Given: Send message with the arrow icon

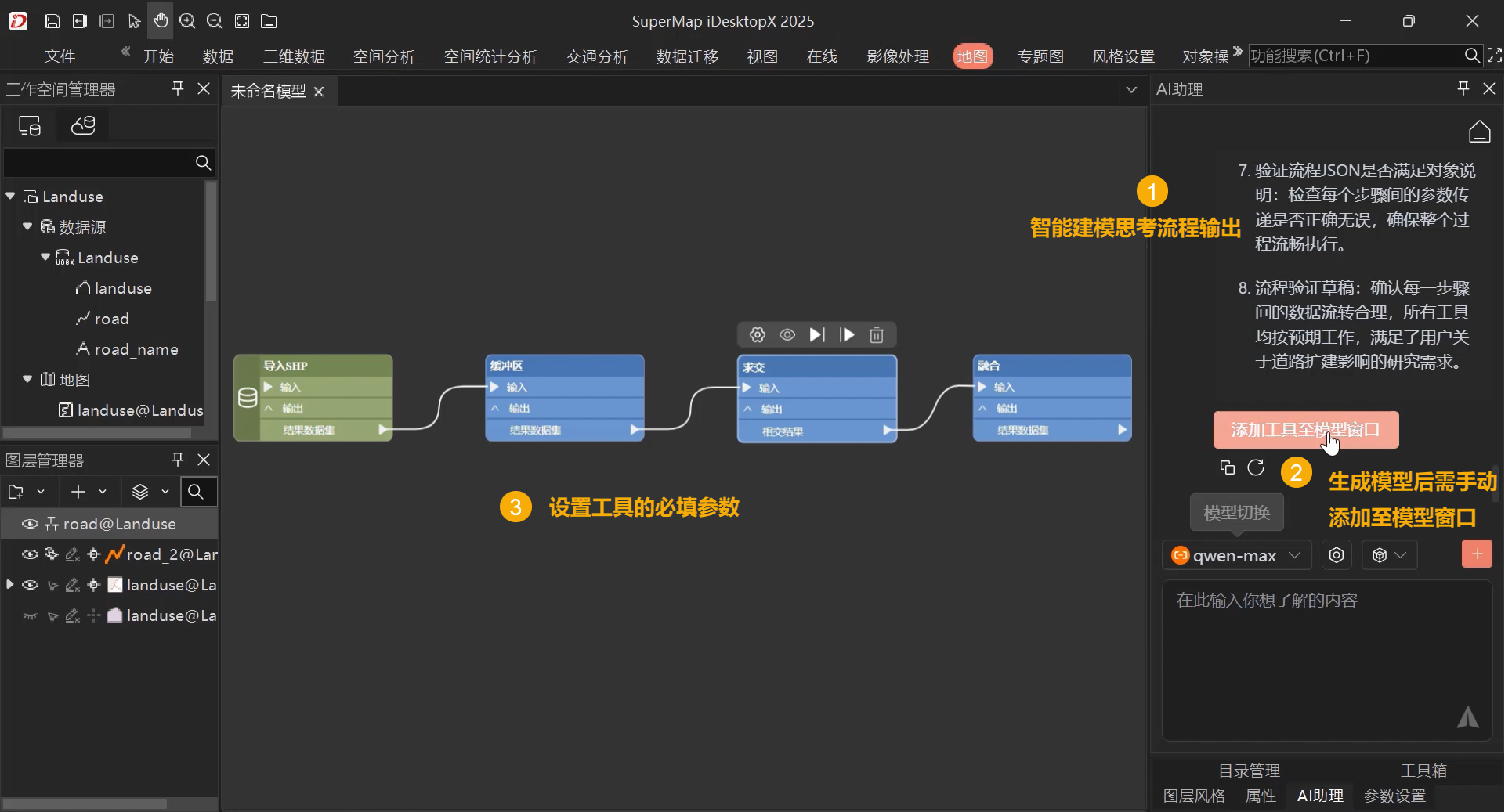Looking at the screenshot, I should (1467, 717).
